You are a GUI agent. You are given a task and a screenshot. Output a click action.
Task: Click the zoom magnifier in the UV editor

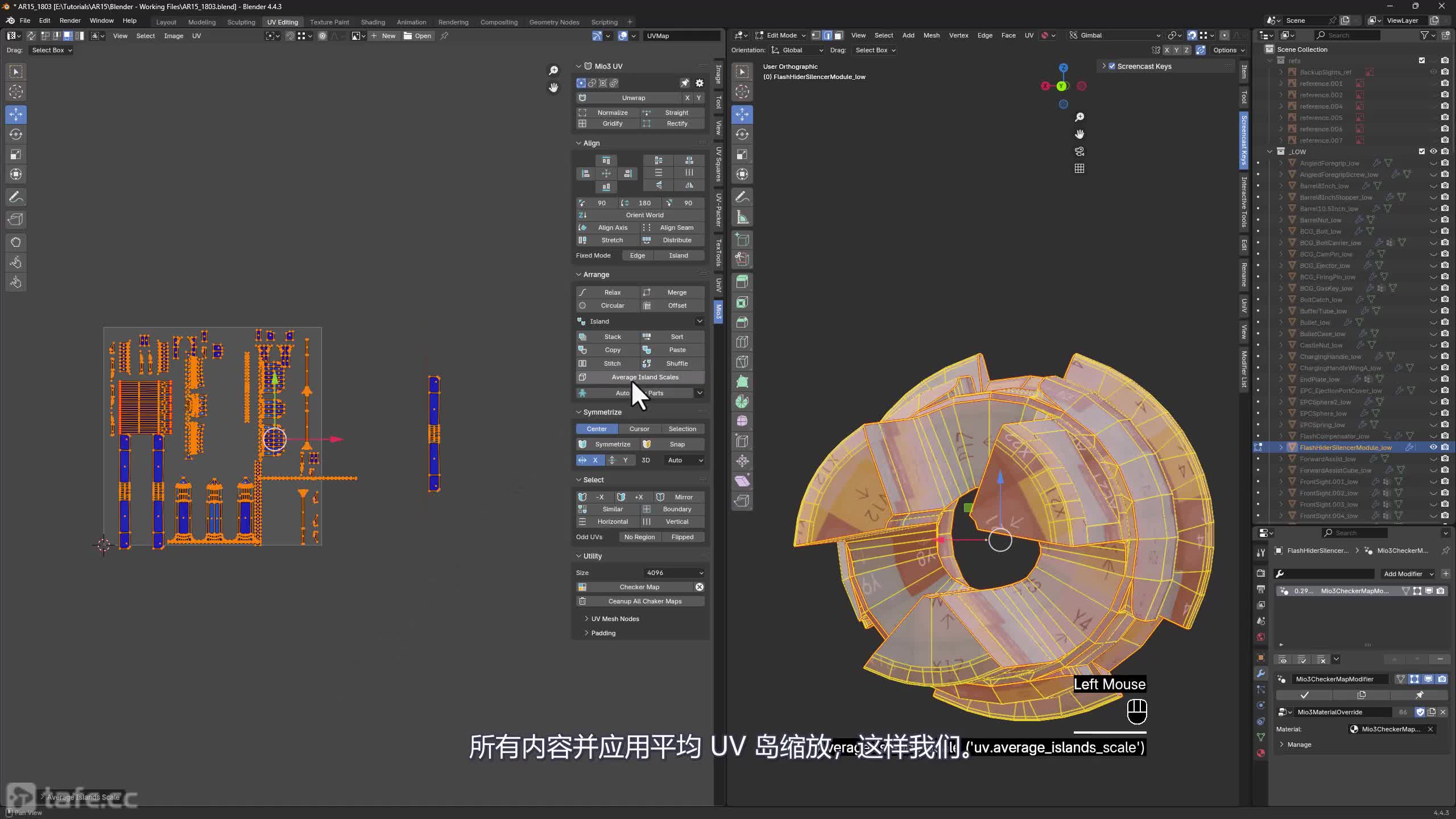pos(553,70)
